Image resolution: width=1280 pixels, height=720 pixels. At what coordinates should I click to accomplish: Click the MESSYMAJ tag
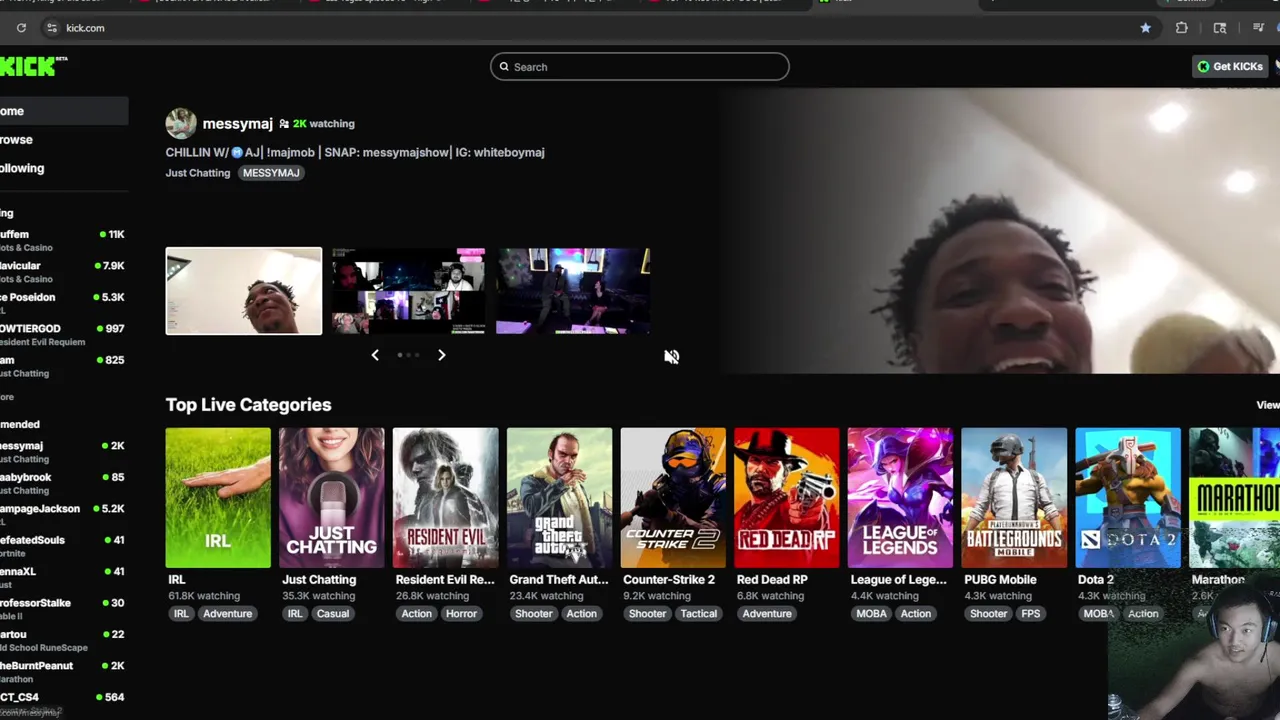[271, 173]
